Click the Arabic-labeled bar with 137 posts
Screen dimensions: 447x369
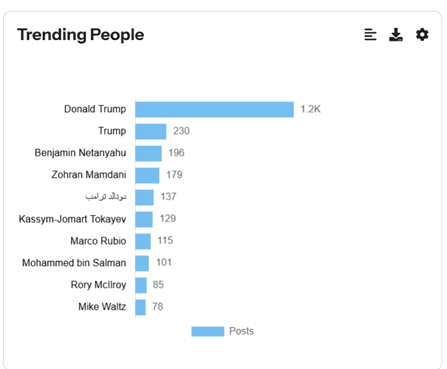coord(144,197)
